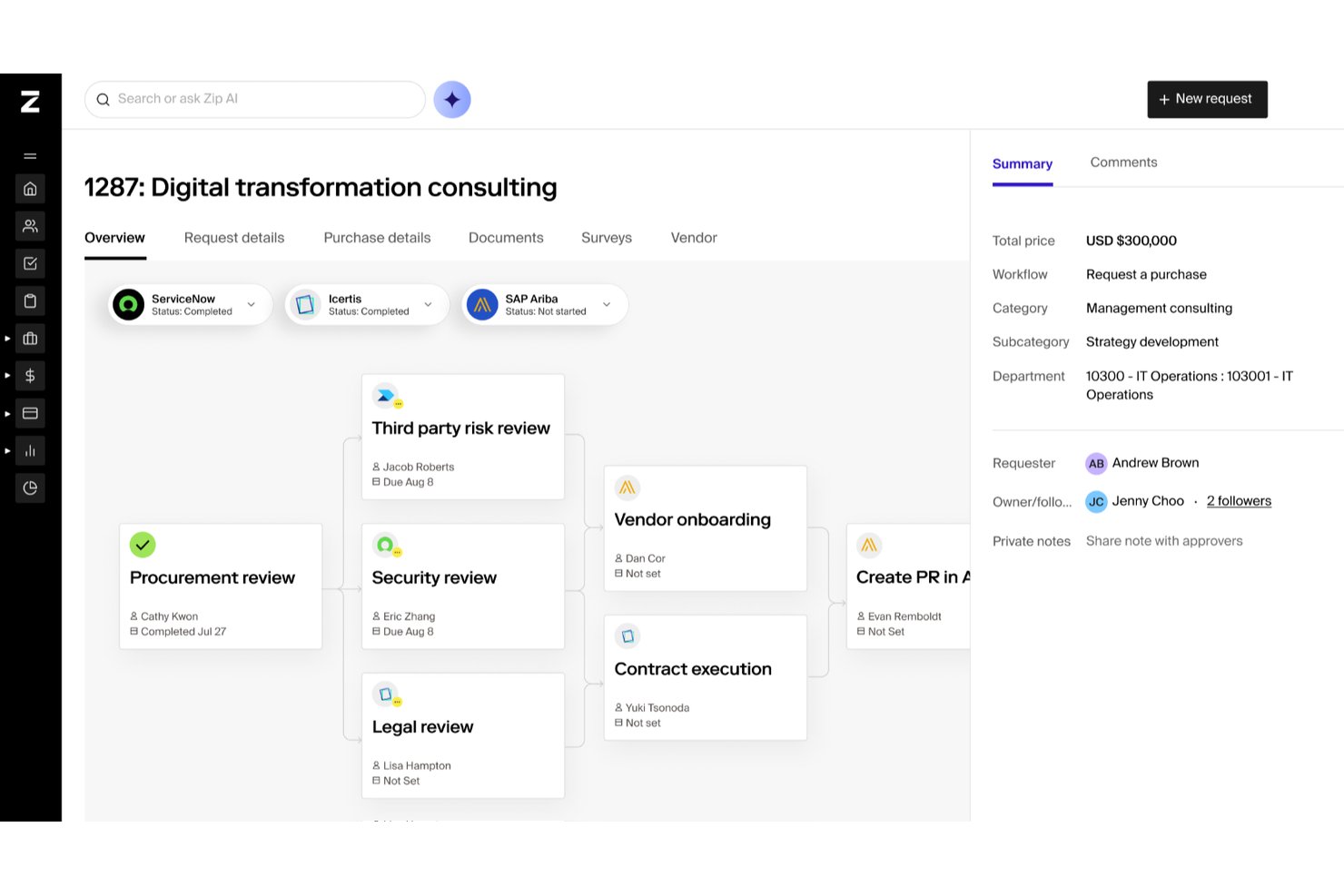Expand the dollar sidebar section arrow
1344x896 pixels.
[x=7, y=376]
